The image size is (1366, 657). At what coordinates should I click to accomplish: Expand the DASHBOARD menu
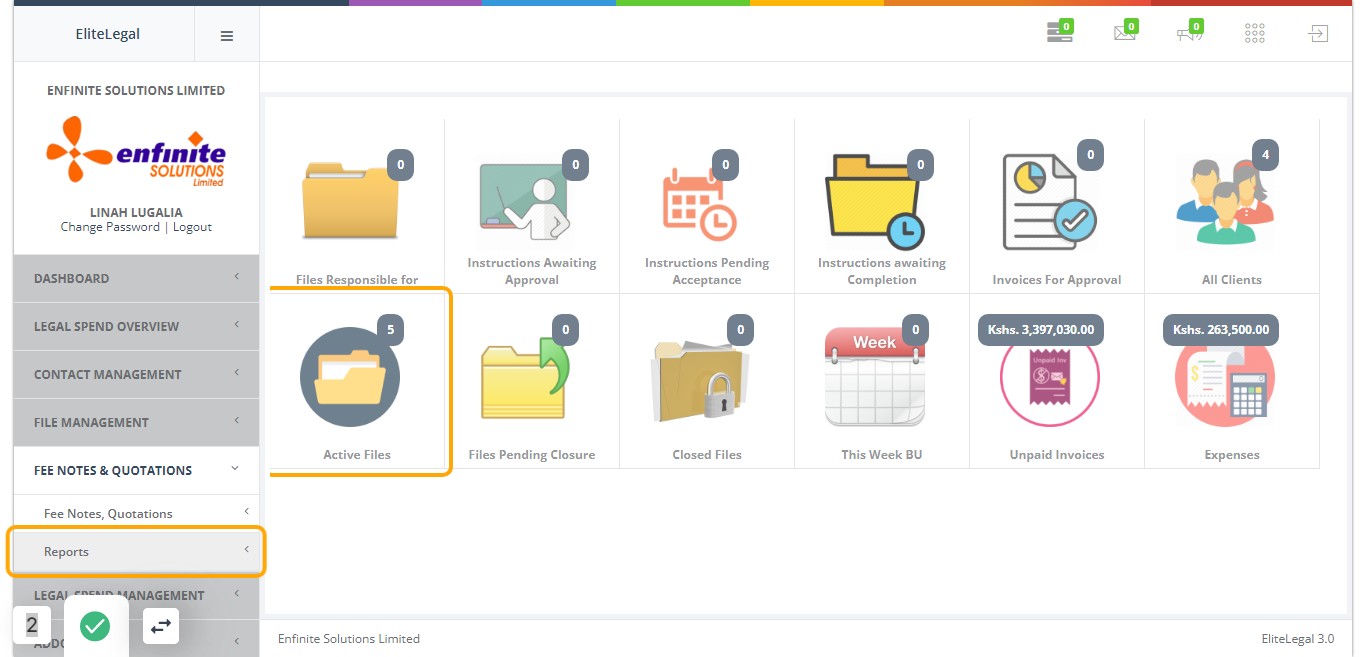click(x=136, y=278)
